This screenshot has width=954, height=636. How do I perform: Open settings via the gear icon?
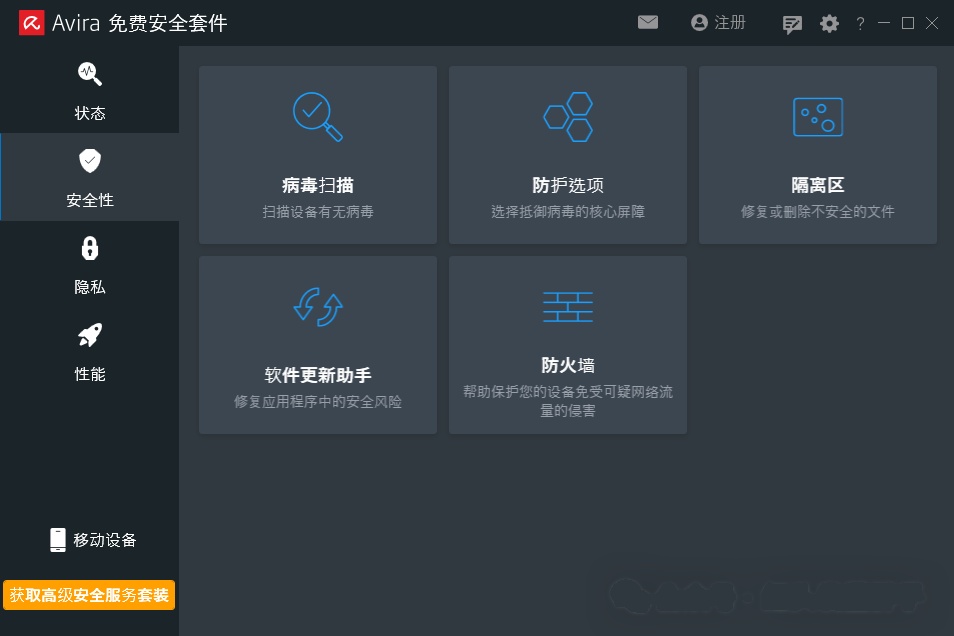tap(829, 24)
